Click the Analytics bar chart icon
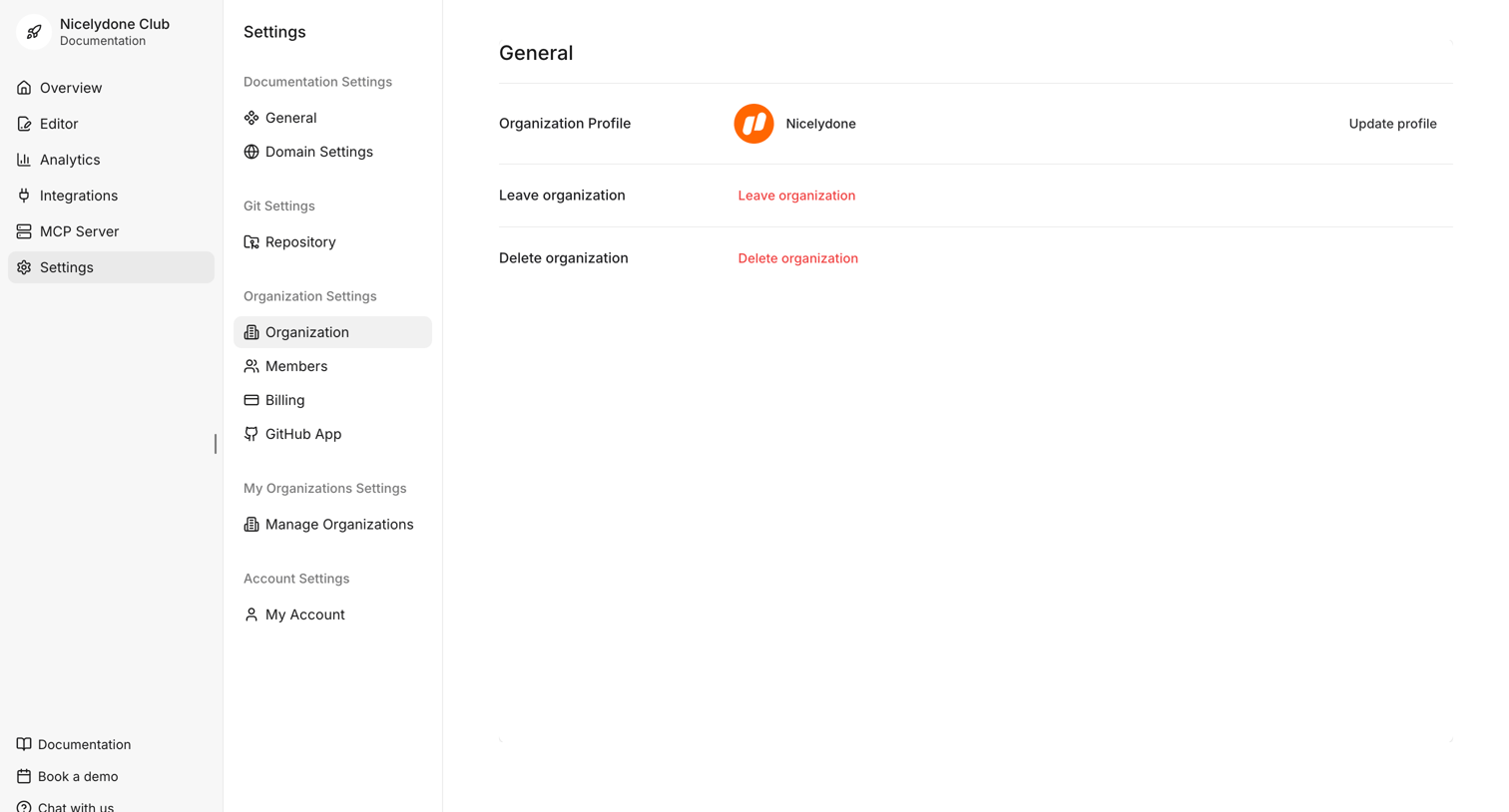Screen dimensions: 1509x812 tap(24, 160)
